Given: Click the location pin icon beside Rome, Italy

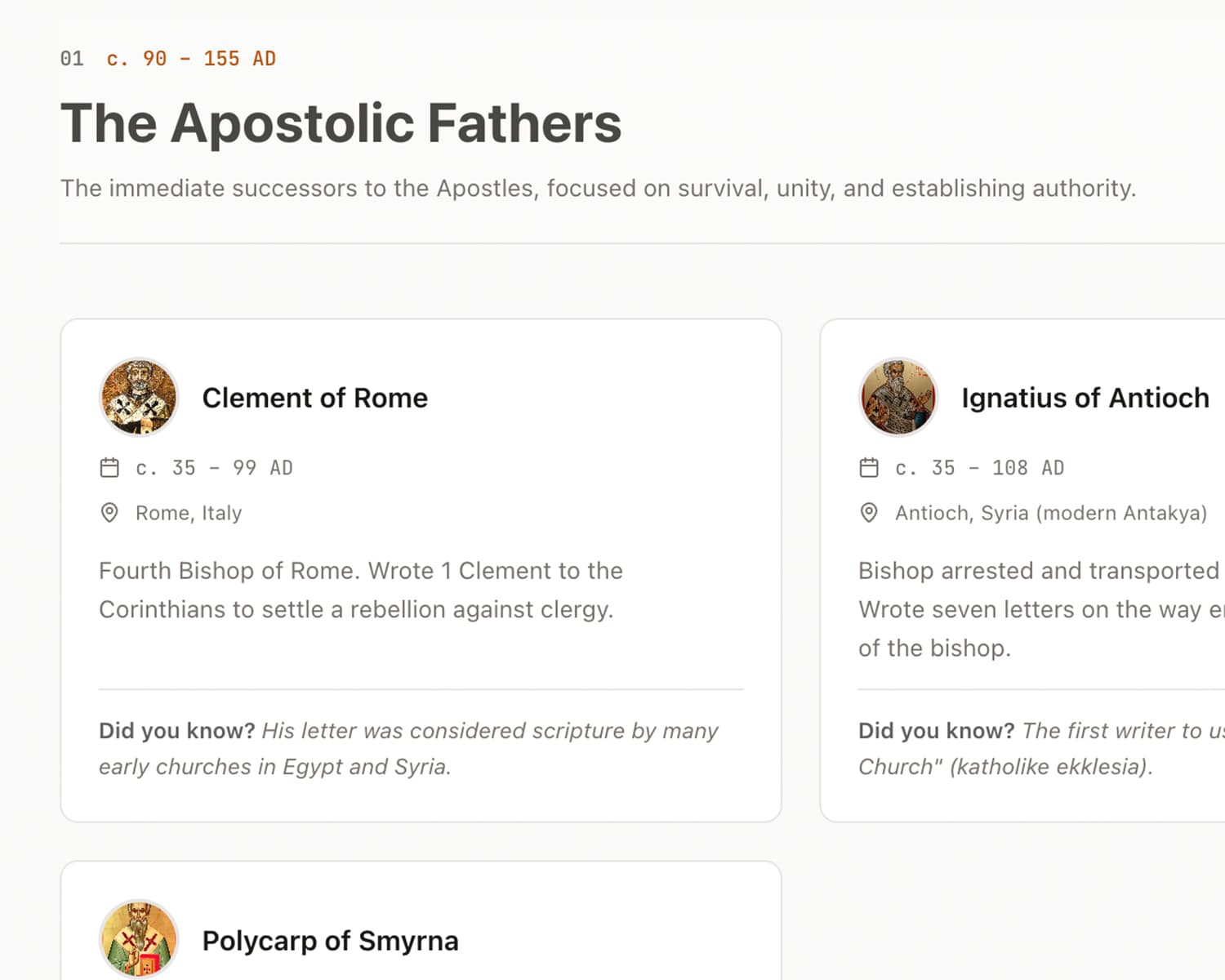Looking at the screenshot, I should pyautogui.click(x=109, y=513).
